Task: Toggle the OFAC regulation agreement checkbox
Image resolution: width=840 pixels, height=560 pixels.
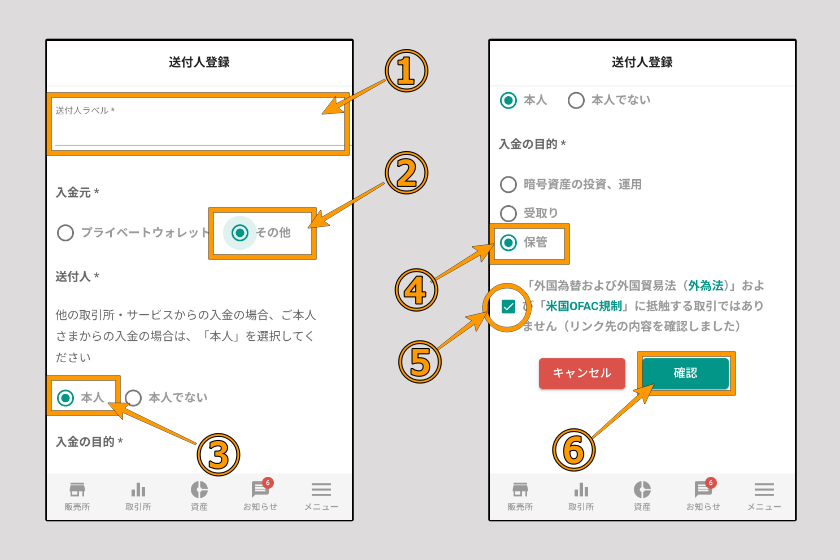Action: (x=508, y=307)
